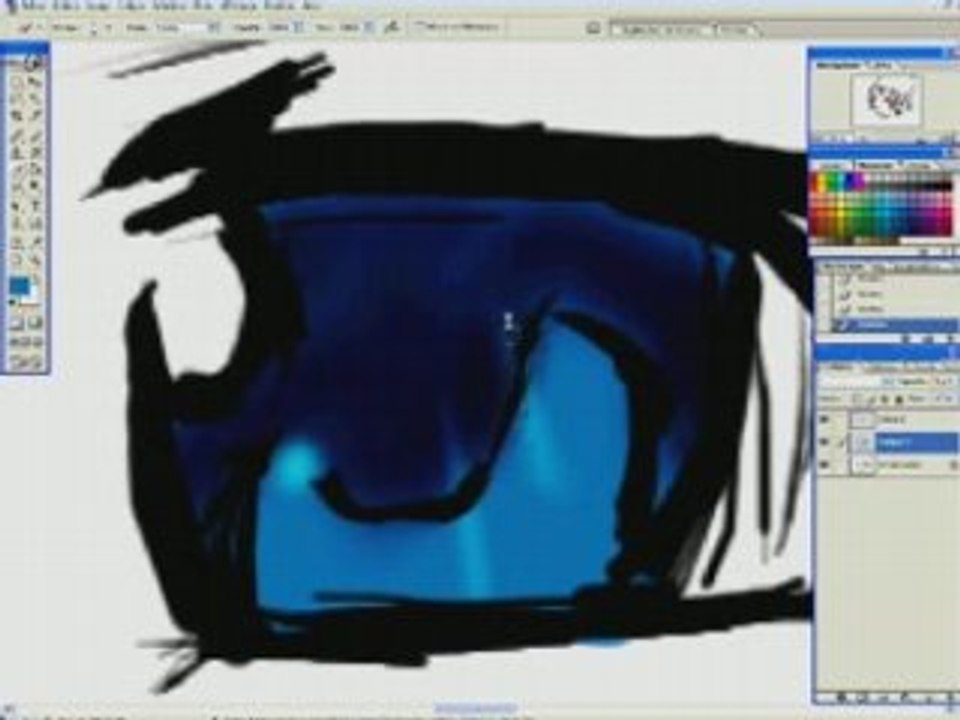
Task: Select the Type tool
Action: (34, 206)
